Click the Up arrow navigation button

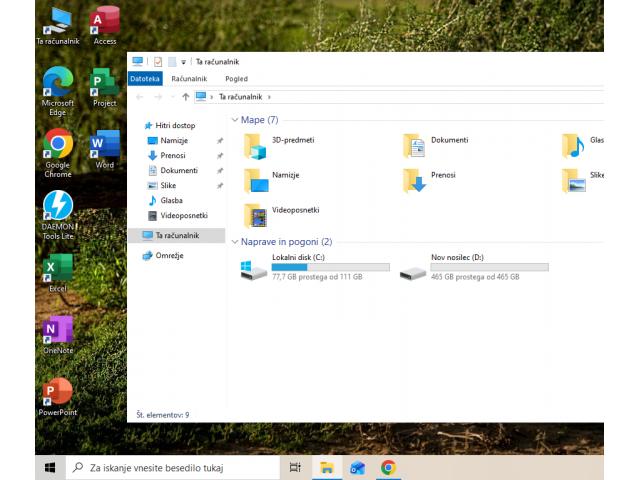click(185, 97)
